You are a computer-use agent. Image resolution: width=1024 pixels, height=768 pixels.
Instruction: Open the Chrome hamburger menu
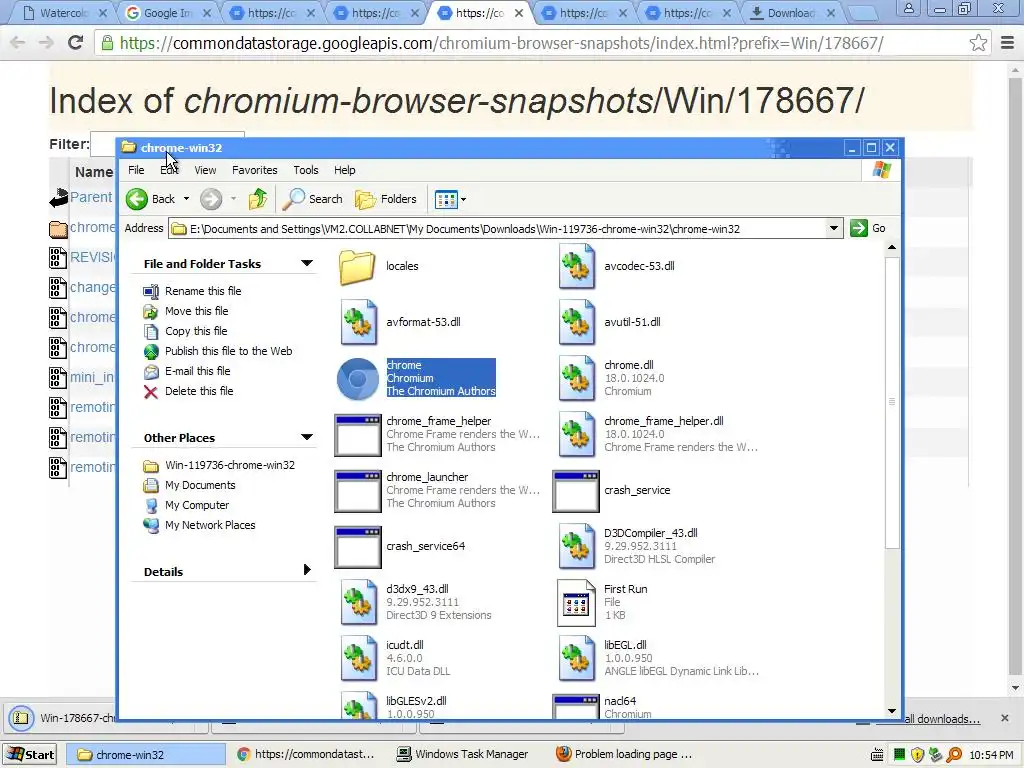tap(1007, 43)
